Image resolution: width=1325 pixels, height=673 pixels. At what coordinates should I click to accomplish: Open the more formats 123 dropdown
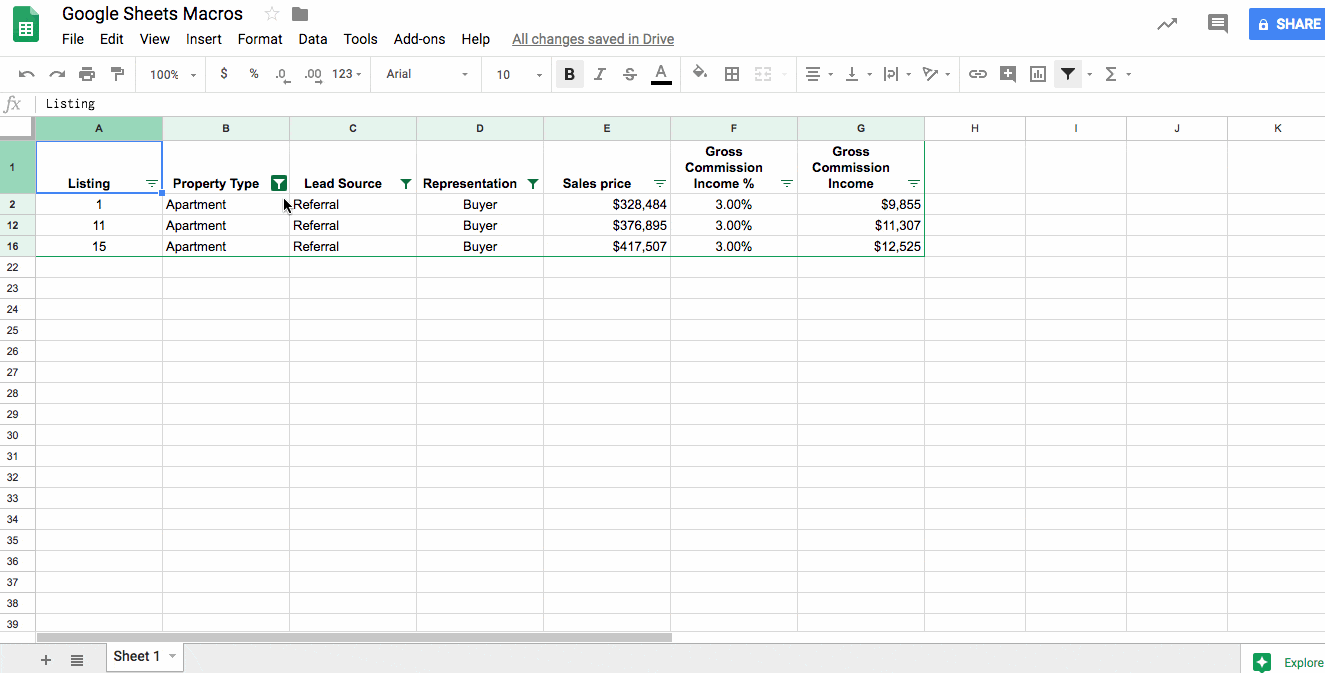(x=343, y=74)
